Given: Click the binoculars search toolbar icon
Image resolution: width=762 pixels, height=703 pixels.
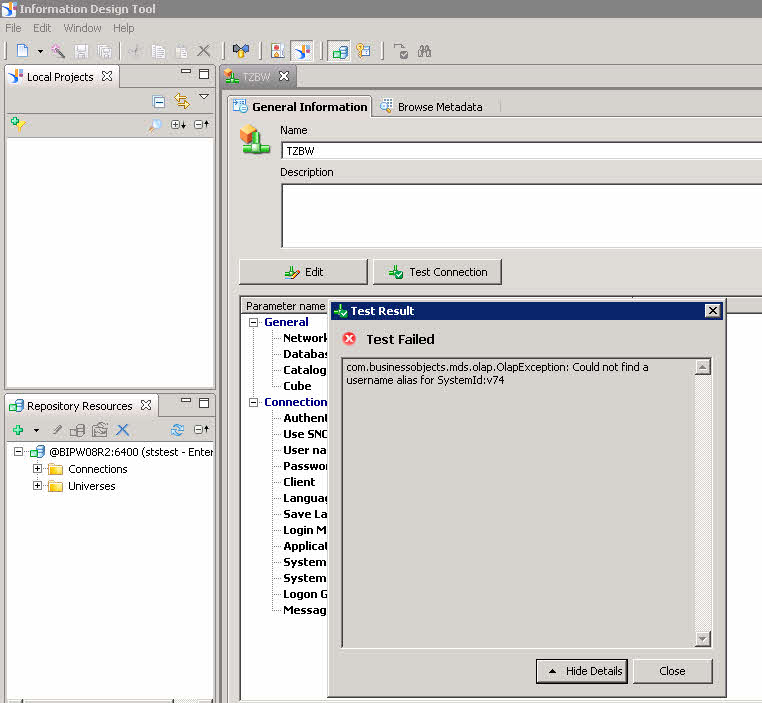Looking at the screenshot, I should [x=424, y=51].
